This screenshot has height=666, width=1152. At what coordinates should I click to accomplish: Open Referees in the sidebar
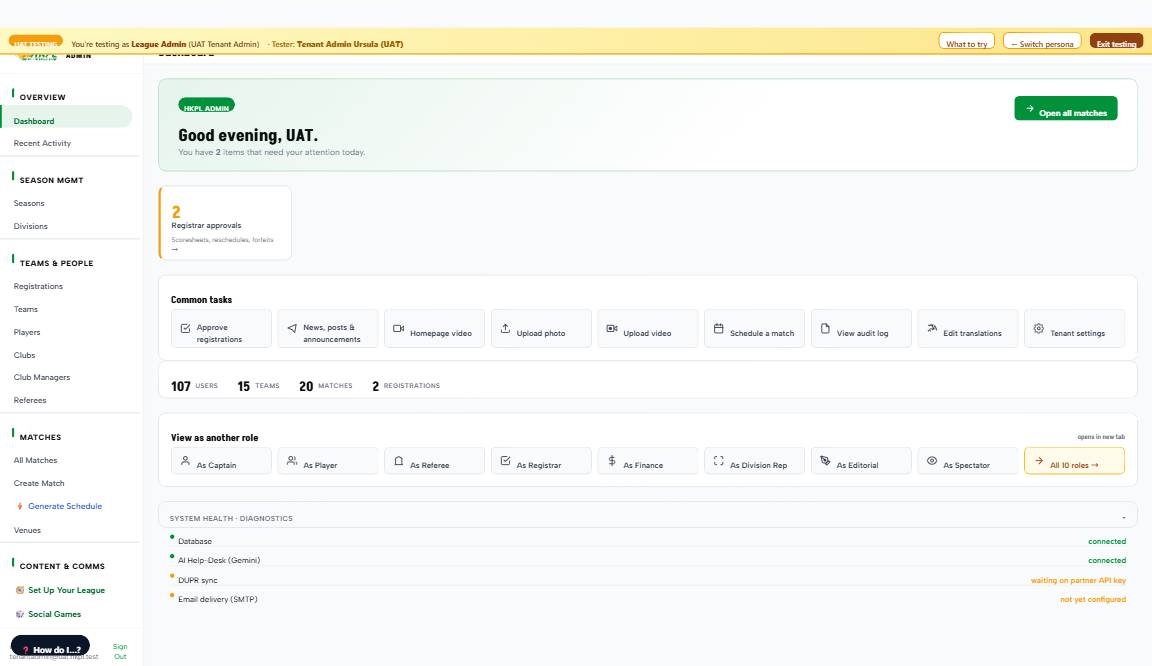coord(29,401)
